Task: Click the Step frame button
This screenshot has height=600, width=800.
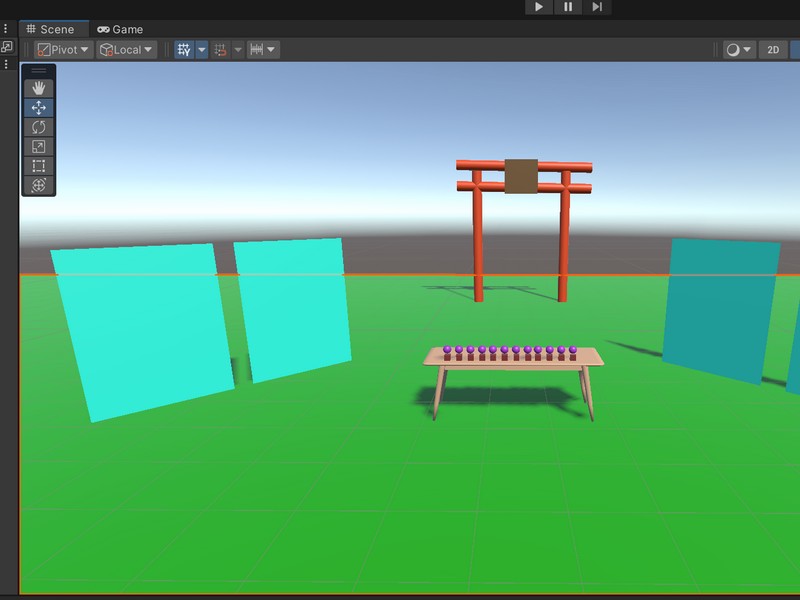Action: tap(597, 7)
